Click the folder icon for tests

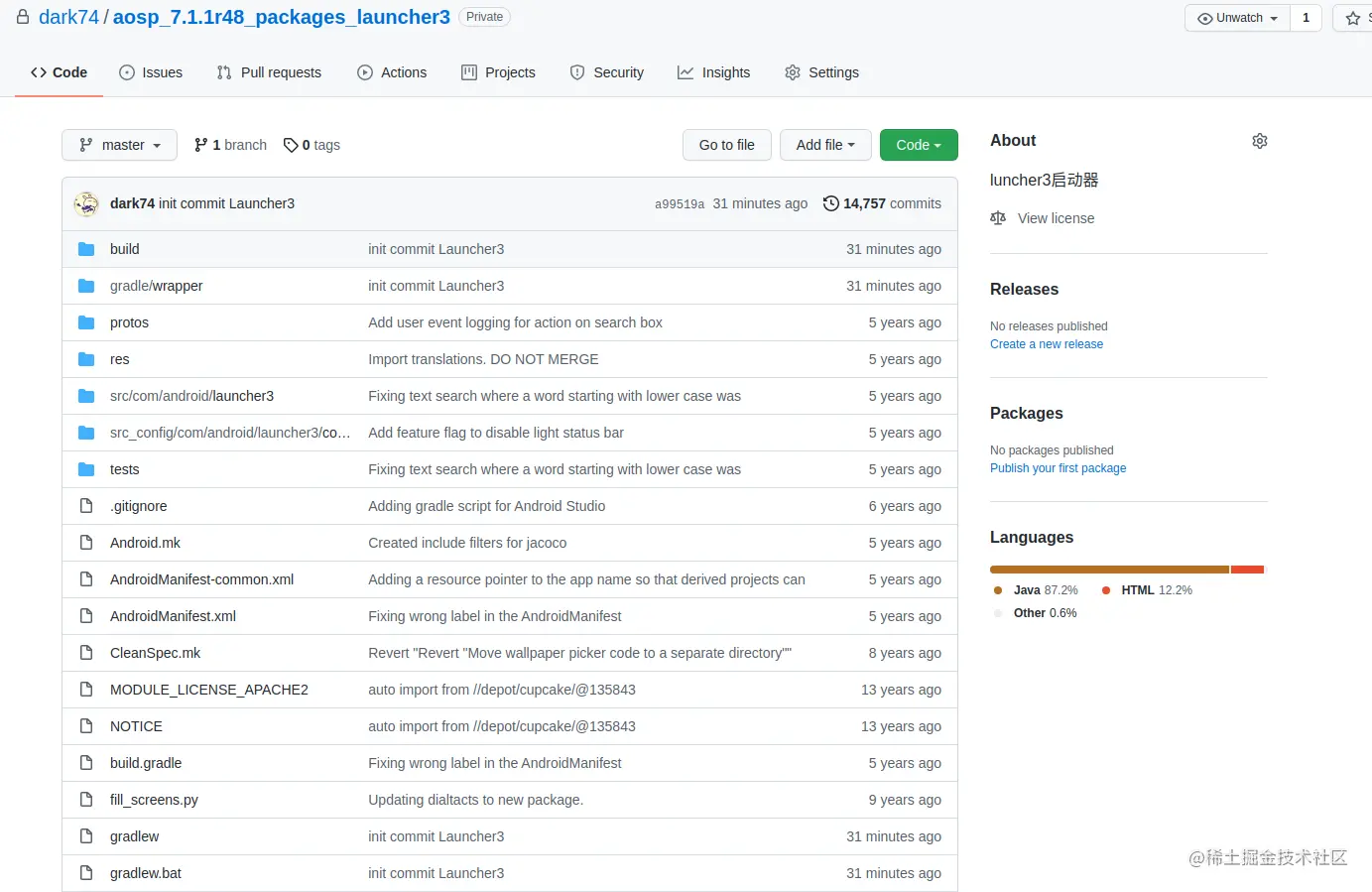click(86, 469)
